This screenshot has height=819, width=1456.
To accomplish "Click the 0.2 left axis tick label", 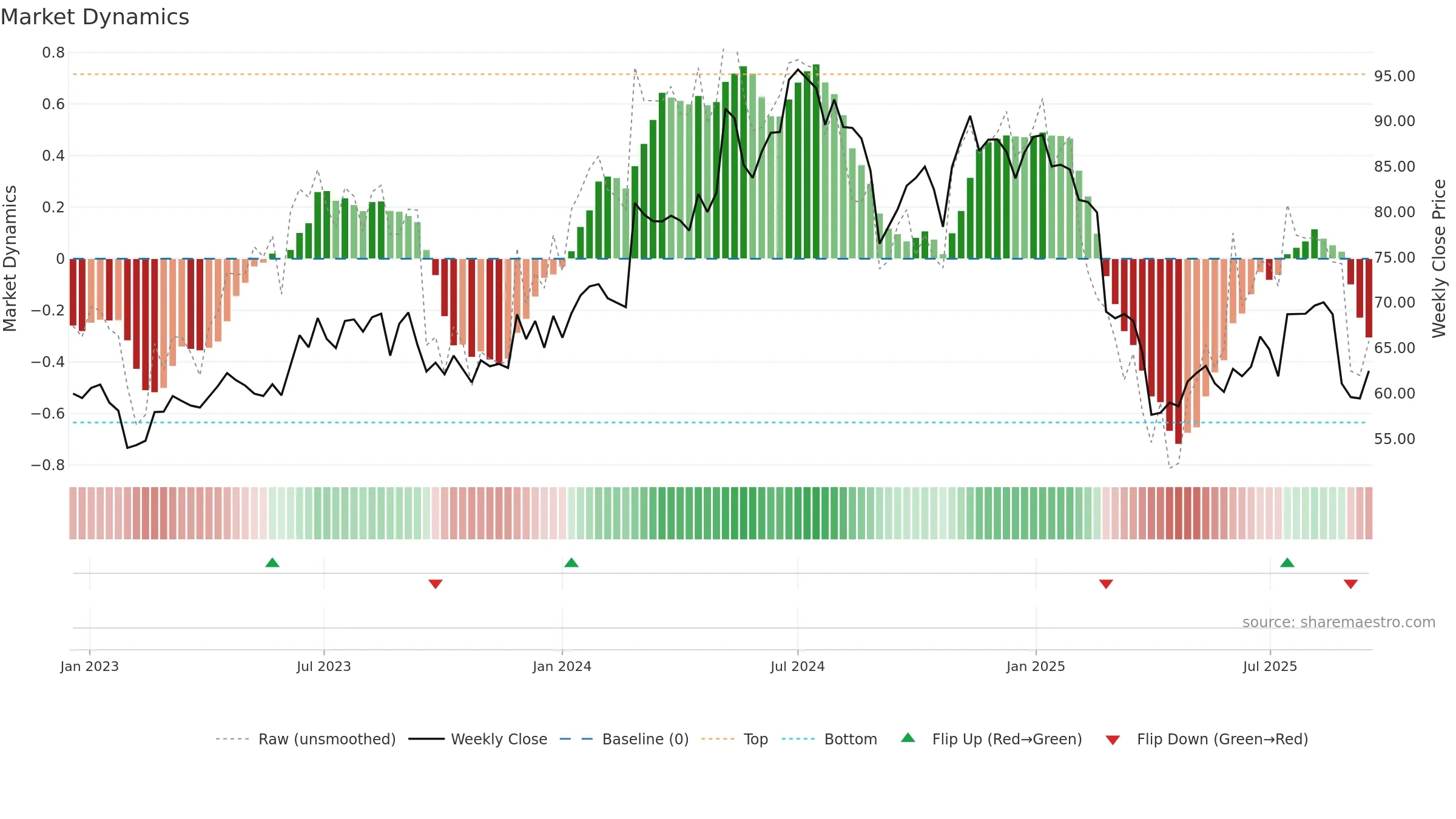I will click(53, 207).
